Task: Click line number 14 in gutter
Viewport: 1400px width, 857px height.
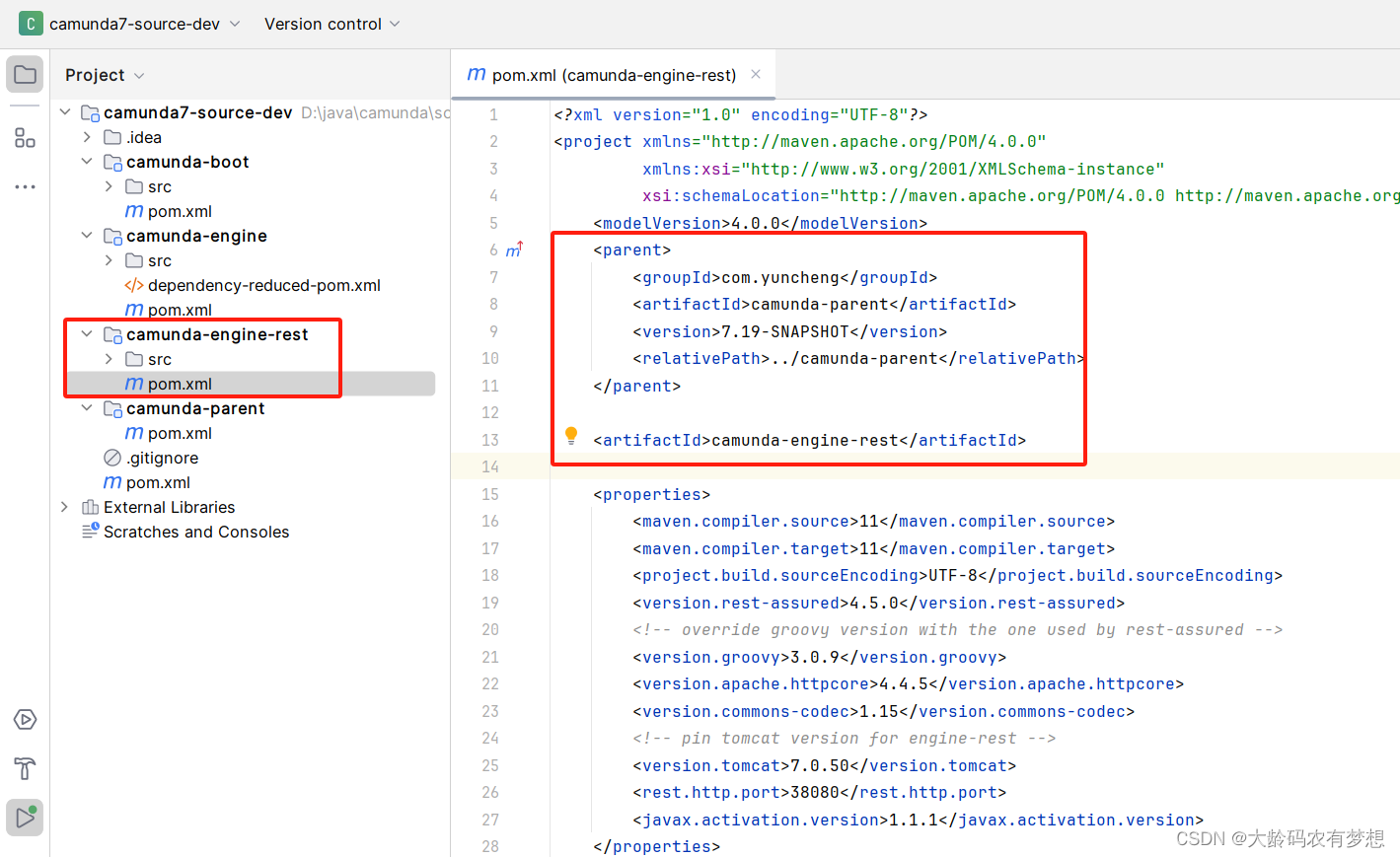Action: pos(490,466)
